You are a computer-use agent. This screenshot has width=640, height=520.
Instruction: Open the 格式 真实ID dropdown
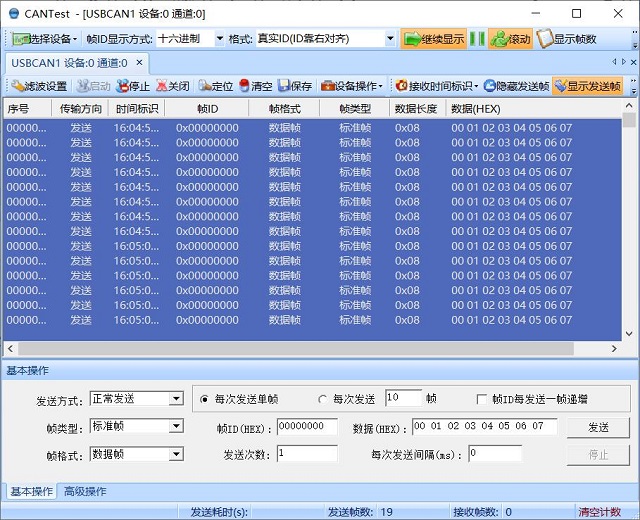tap(390, 39)
